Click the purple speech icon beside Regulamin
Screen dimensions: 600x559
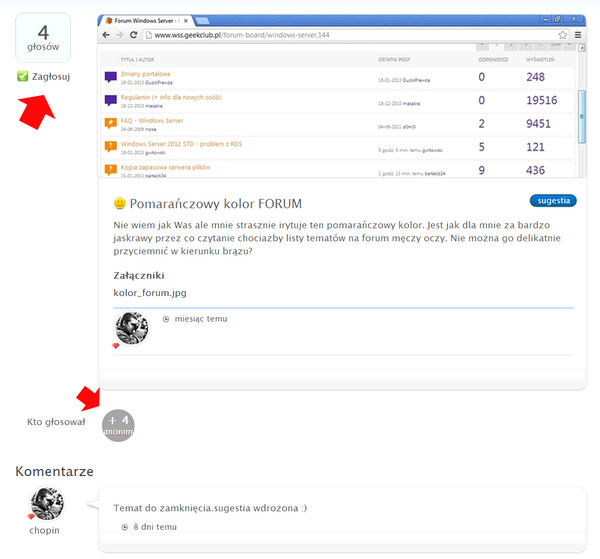coord(111,101)
